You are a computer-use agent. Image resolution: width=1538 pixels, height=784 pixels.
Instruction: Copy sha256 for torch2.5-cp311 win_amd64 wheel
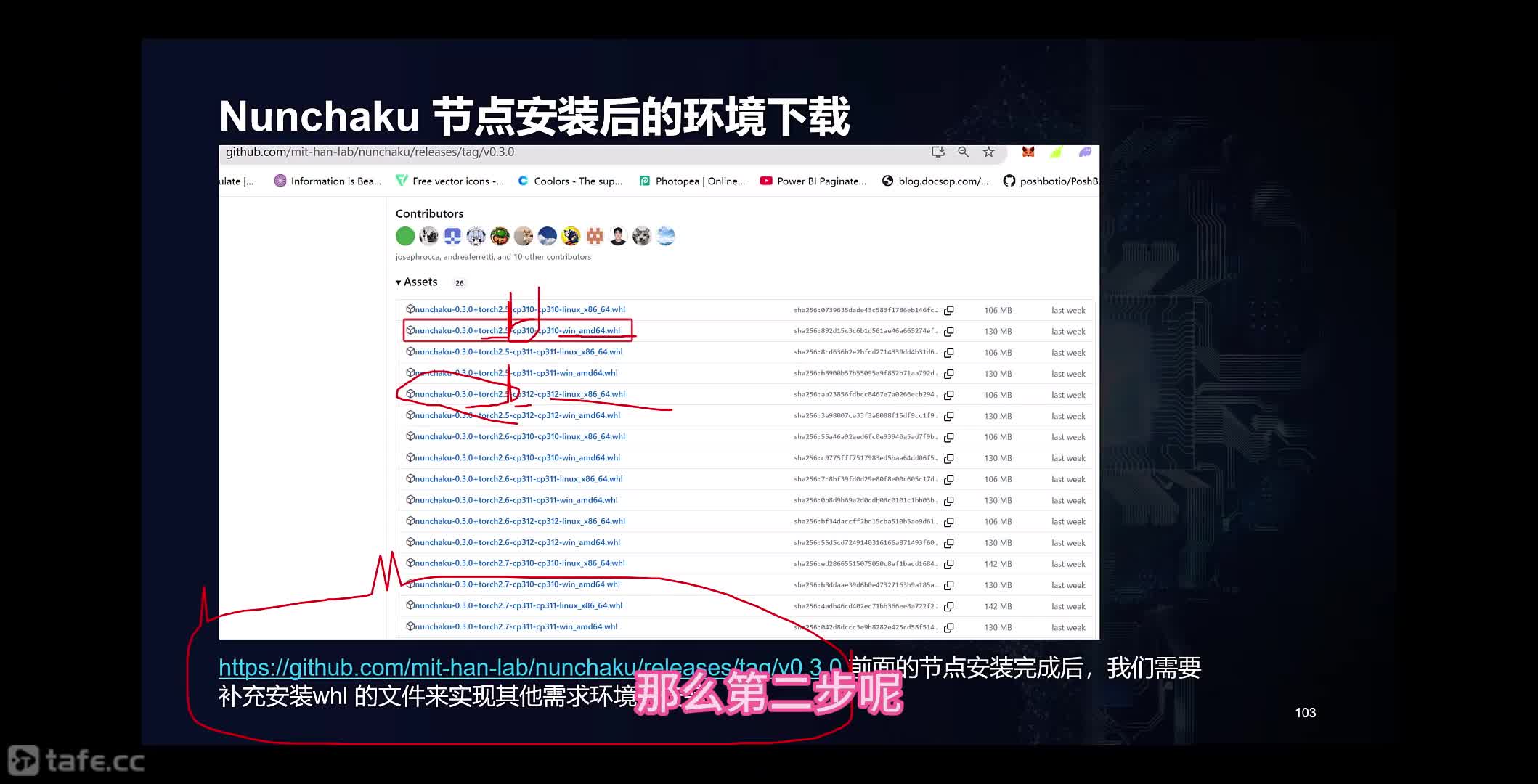point(948,374)
